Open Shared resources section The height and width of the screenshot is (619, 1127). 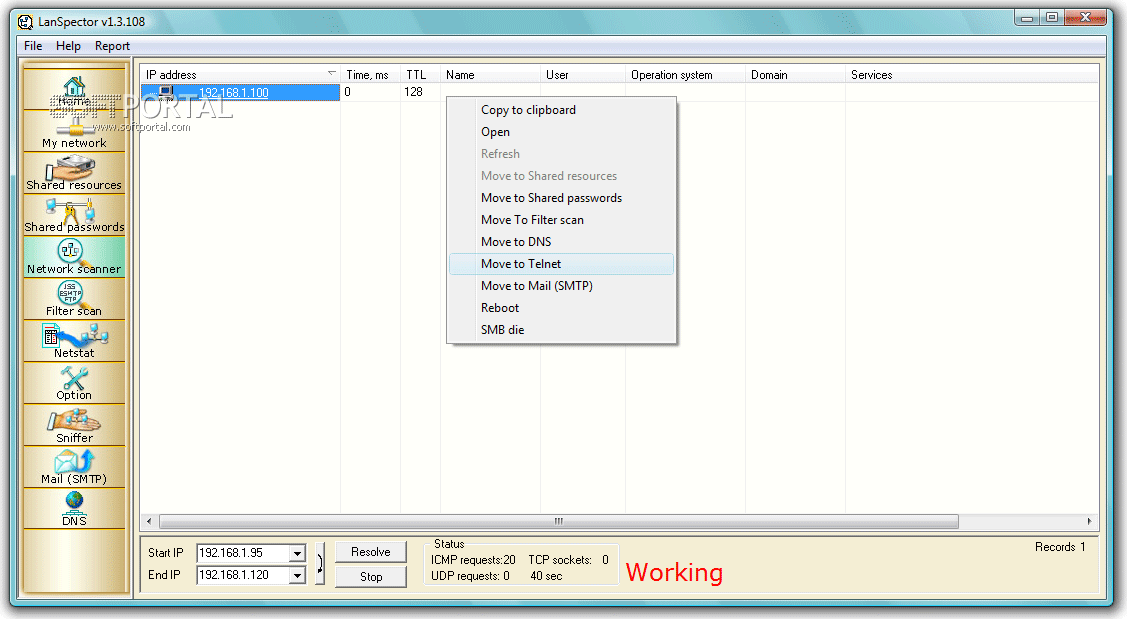click(74, 174)
